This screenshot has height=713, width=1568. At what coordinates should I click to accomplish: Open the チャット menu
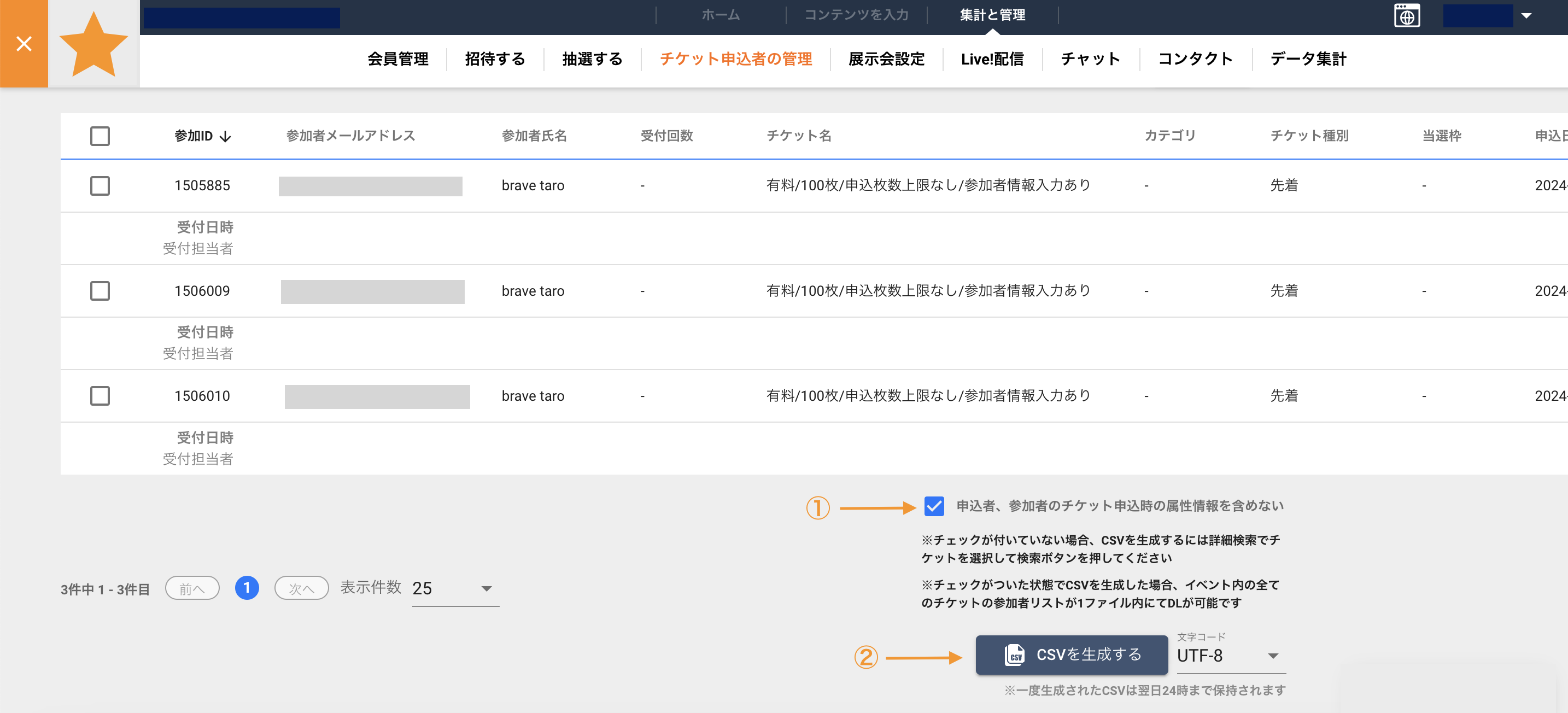point(1091,59)
